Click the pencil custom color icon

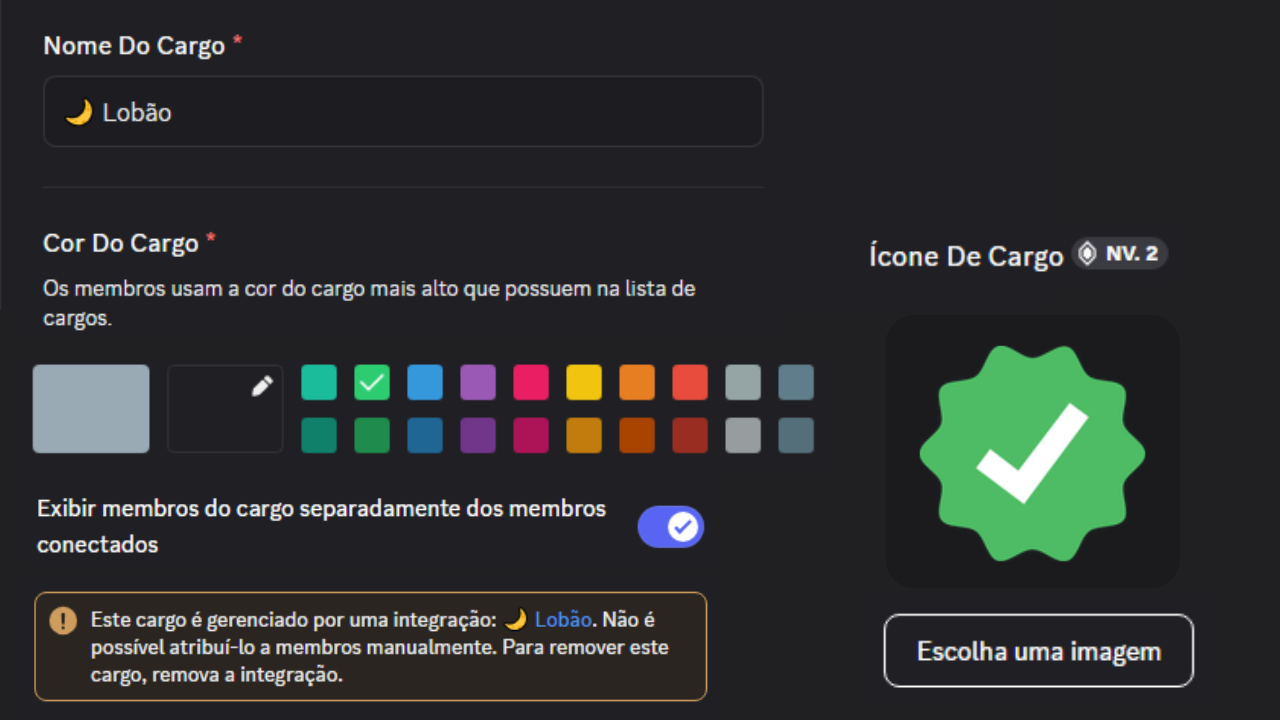(262, 386)
